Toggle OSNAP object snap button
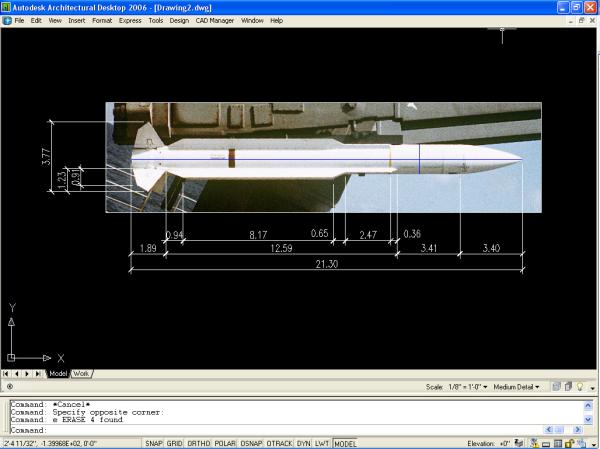This screenshot has width=600, height=449. click(250, 443)
